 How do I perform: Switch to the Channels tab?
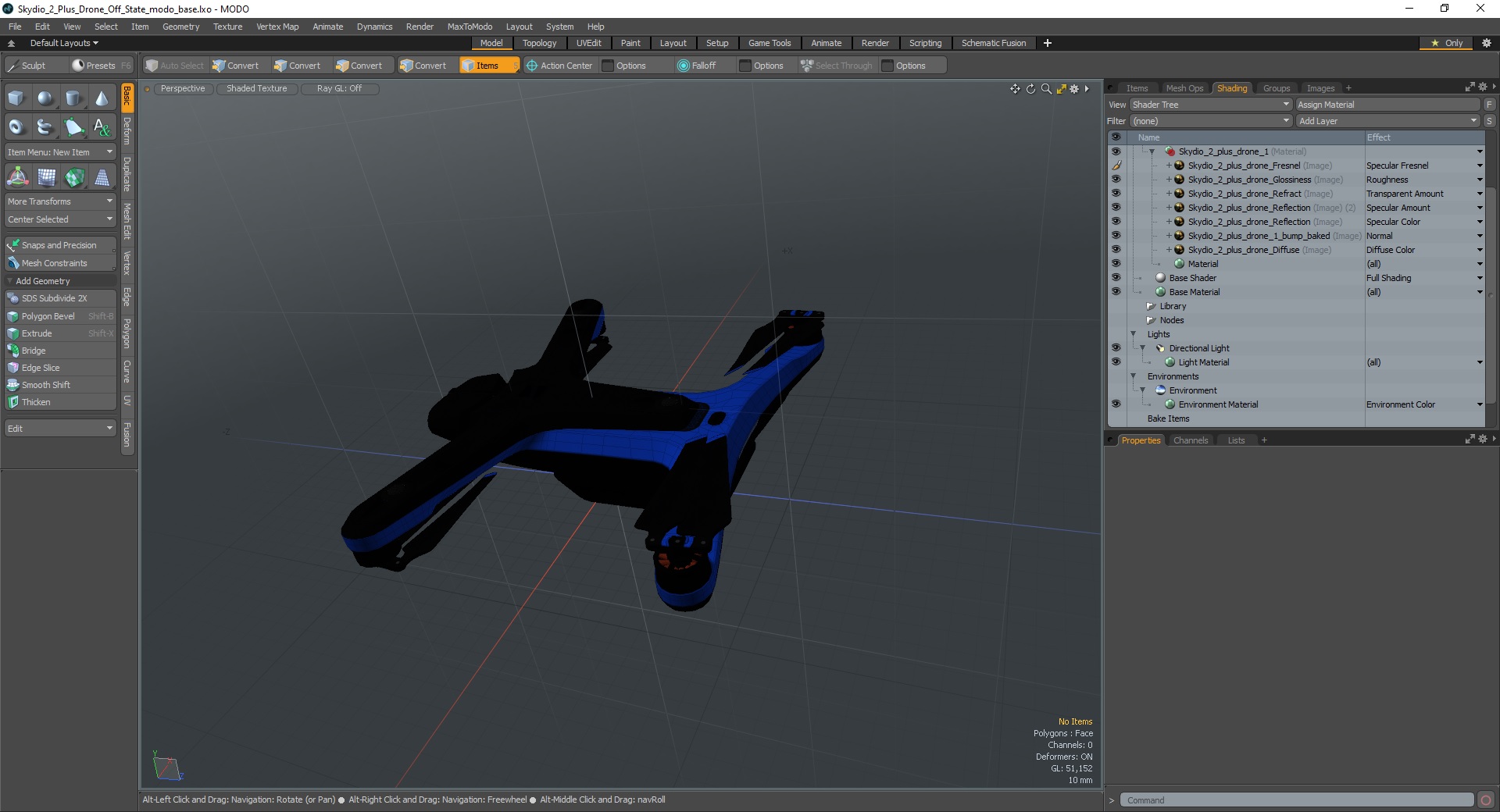click(x=1191, y=440)
